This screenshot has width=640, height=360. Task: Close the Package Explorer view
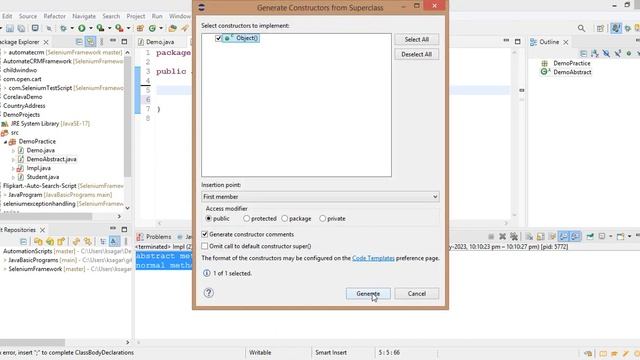[46, 42]
